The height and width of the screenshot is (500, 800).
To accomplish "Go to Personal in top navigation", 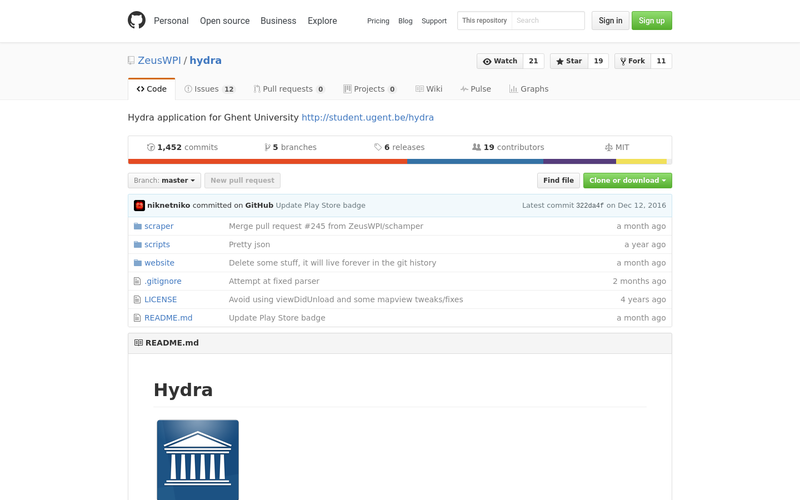I will [171, 21].
